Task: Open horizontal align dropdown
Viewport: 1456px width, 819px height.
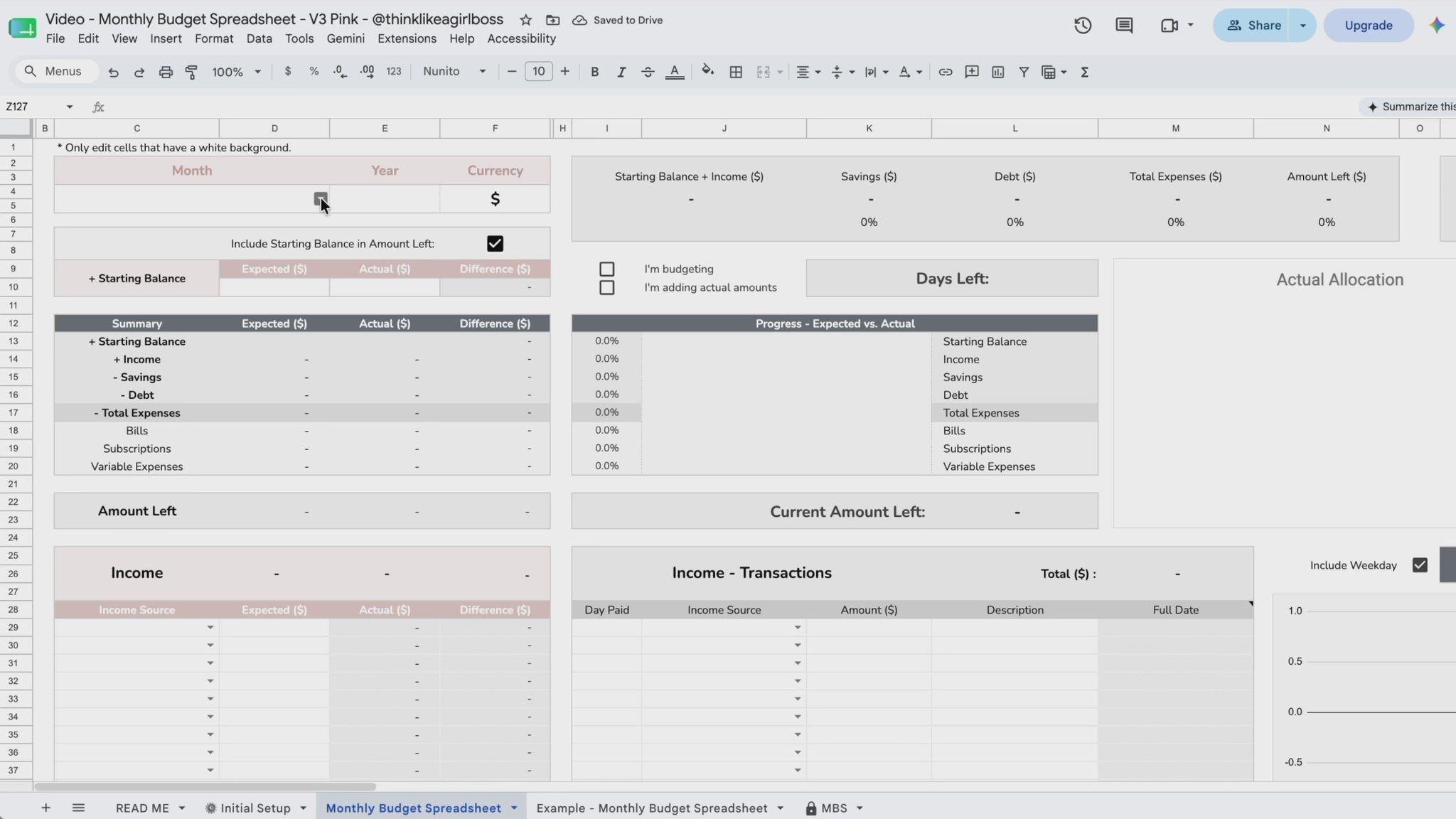Action: point(808,72)
